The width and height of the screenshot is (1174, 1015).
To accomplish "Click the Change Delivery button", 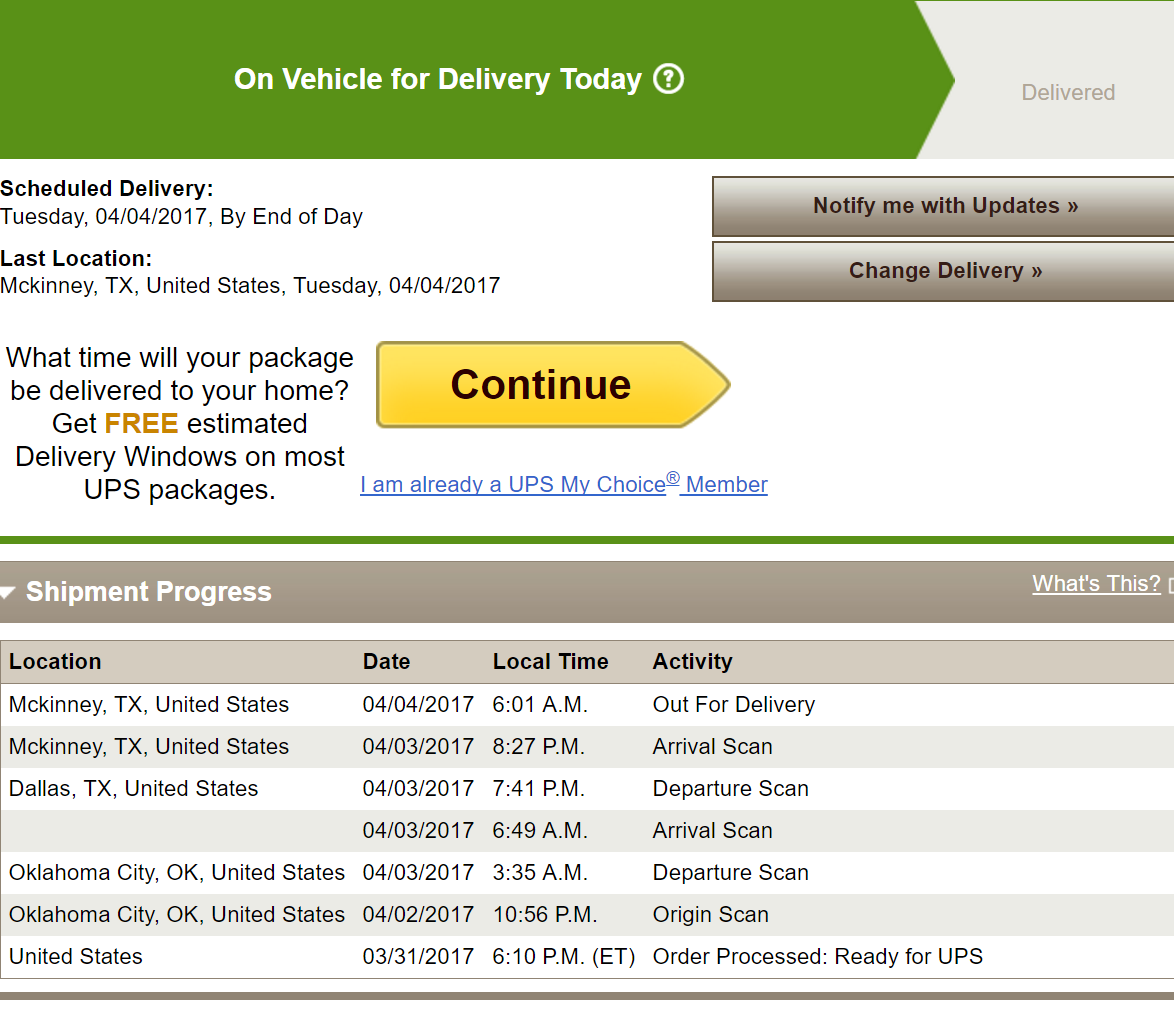I will [x=943, y=271].
